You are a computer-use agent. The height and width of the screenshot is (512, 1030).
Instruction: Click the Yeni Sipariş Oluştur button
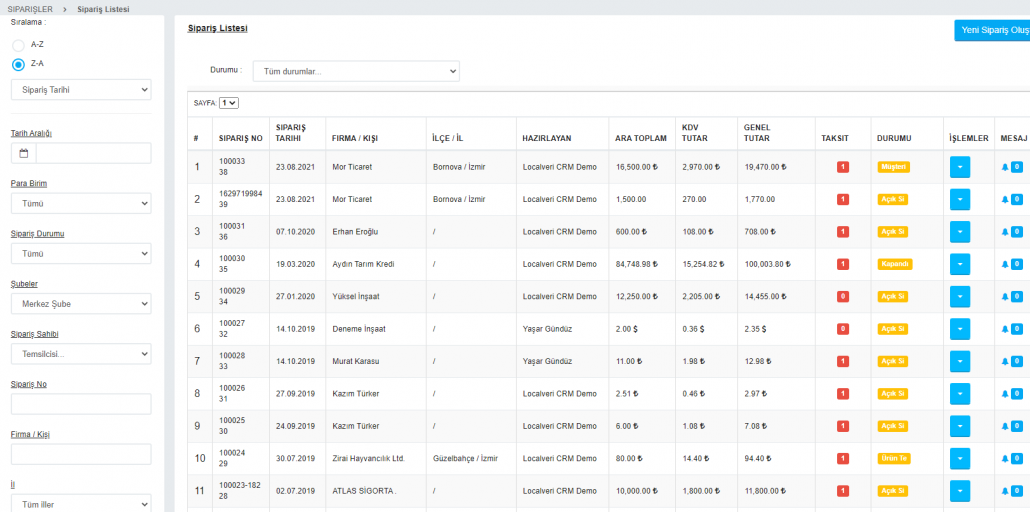coord(992,30)
